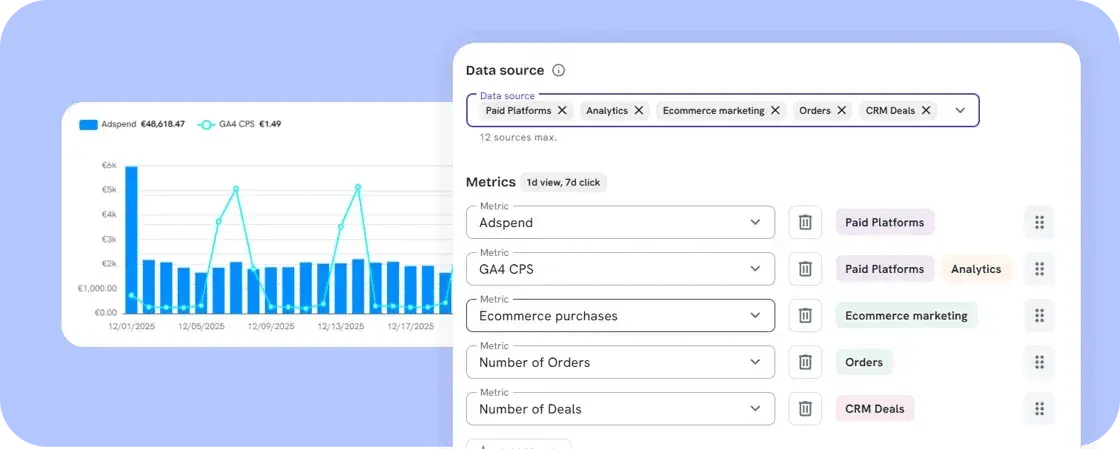Image resolution: width=1120 pixels, height=449 pixels.
Task: Open the GA4 CPS metric dropdown
Action: 620,269
